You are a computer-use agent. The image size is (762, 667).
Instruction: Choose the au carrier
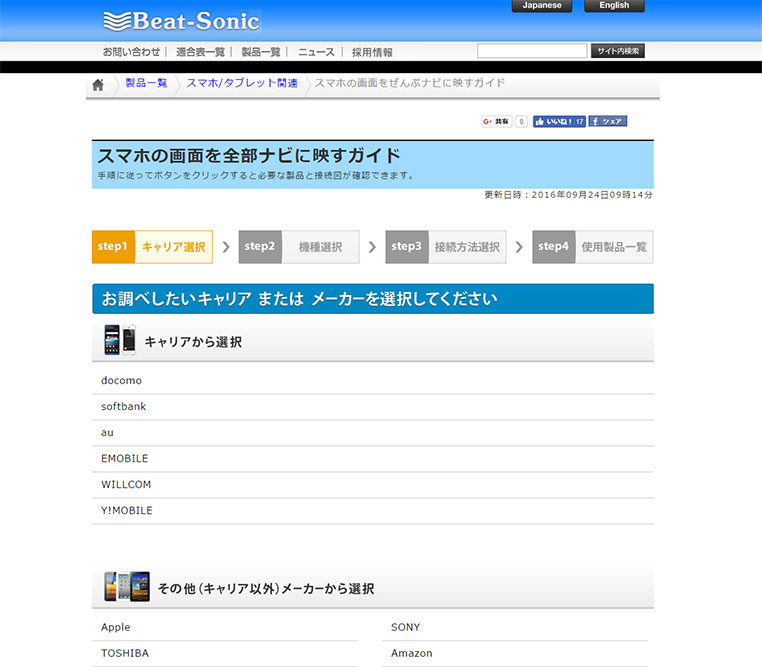click(373, 433)
